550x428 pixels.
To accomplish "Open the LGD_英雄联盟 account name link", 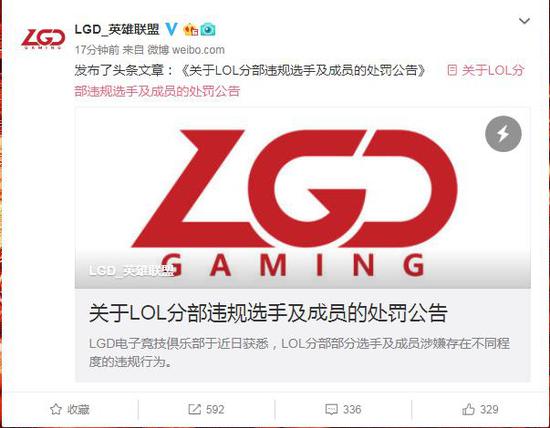I will click(x=117, y=29).
